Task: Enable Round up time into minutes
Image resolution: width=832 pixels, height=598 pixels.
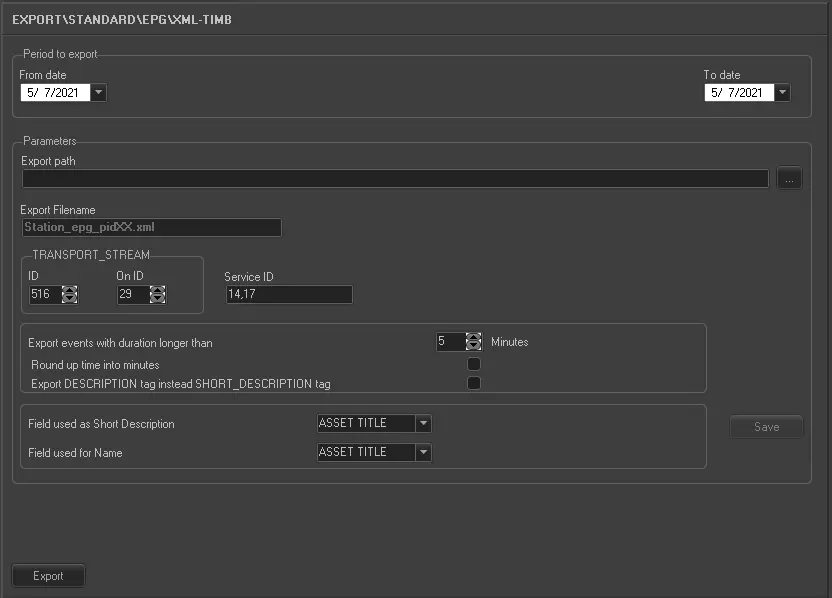Action: (x=474, y=364)
